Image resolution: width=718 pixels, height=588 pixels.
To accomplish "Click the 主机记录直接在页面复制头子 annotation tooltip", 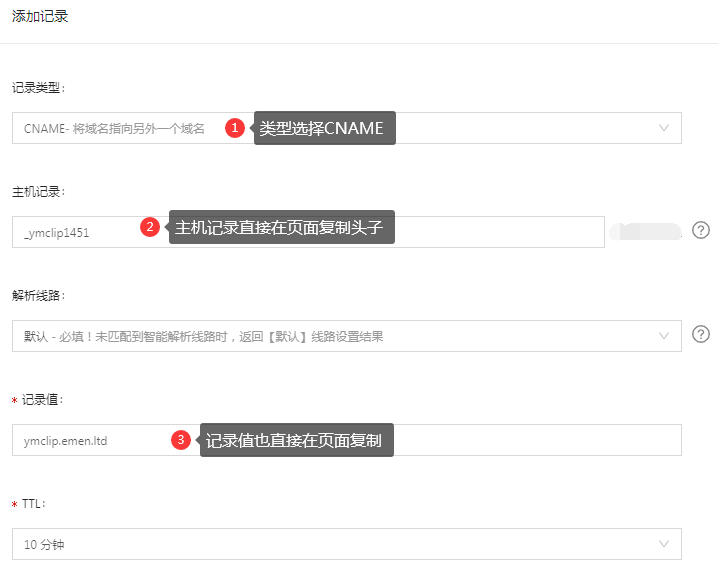I will 281,227.
